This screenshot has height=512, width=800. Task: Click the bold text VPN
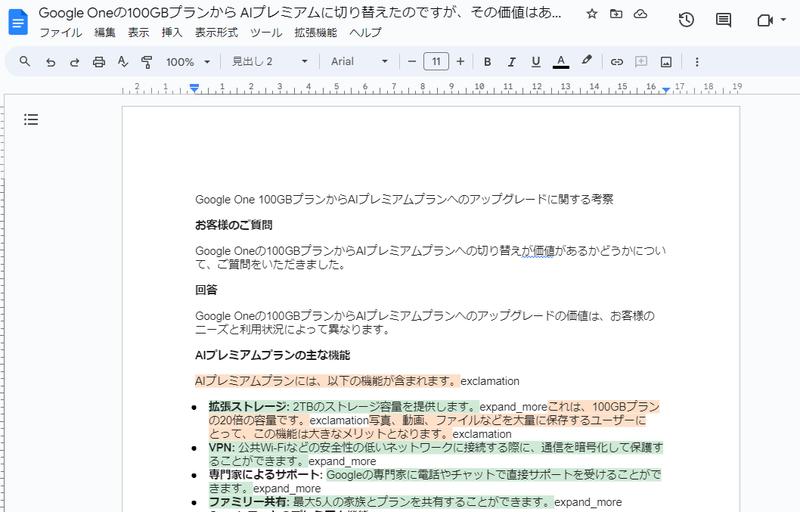tap(220, 448)
